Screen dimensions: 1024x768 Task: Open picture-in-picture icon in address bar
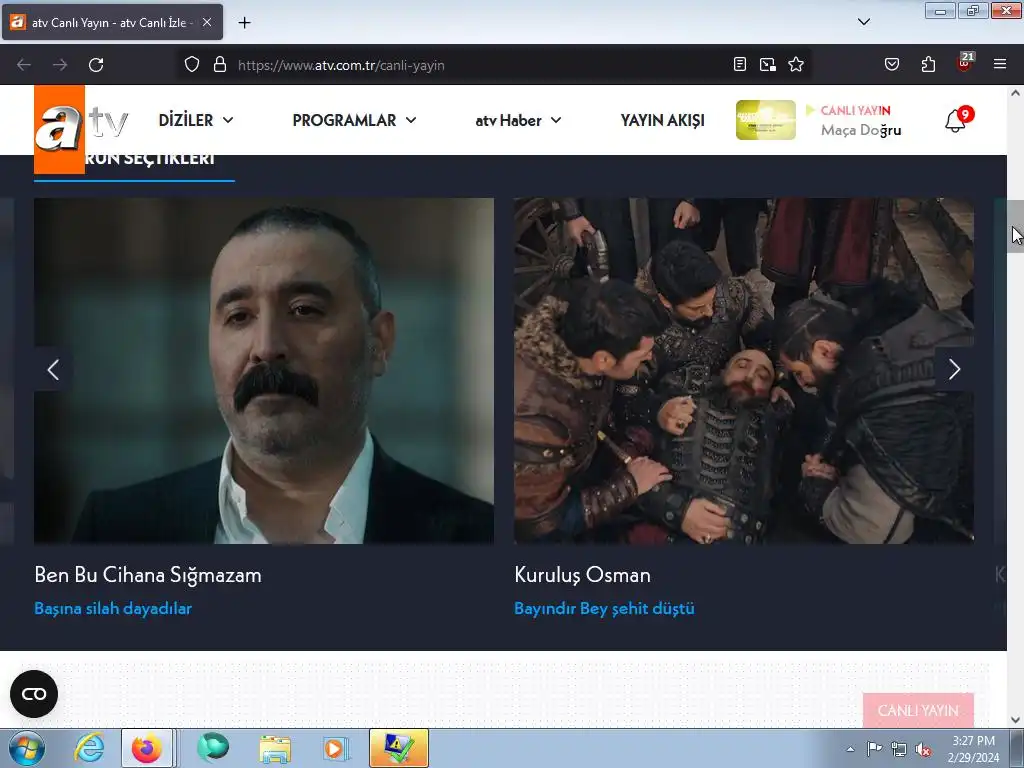[768, 65]
